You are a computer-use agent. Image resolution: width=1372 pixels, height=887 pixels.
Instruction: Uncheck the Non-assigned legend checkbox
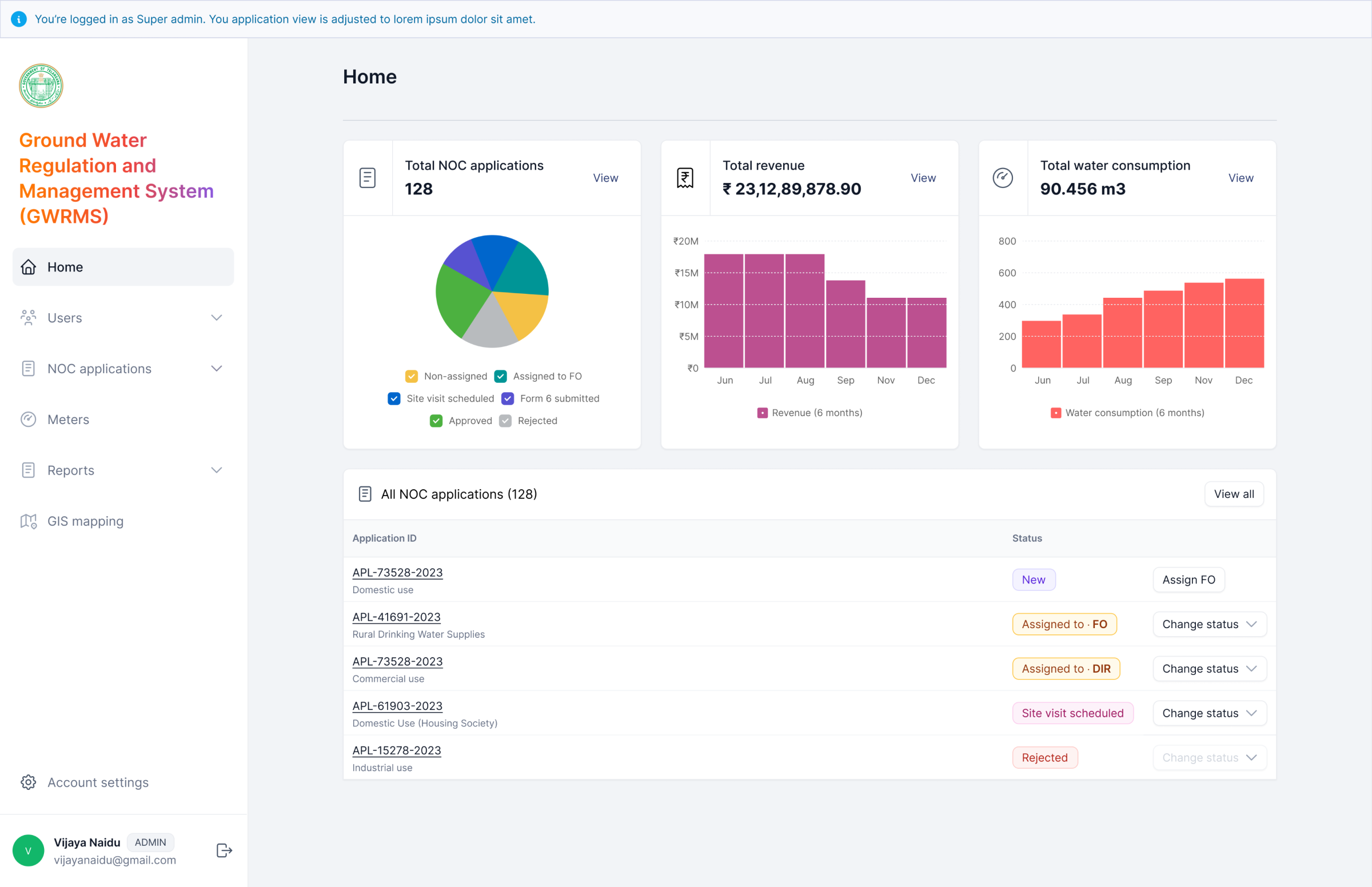tap(411, 376)
